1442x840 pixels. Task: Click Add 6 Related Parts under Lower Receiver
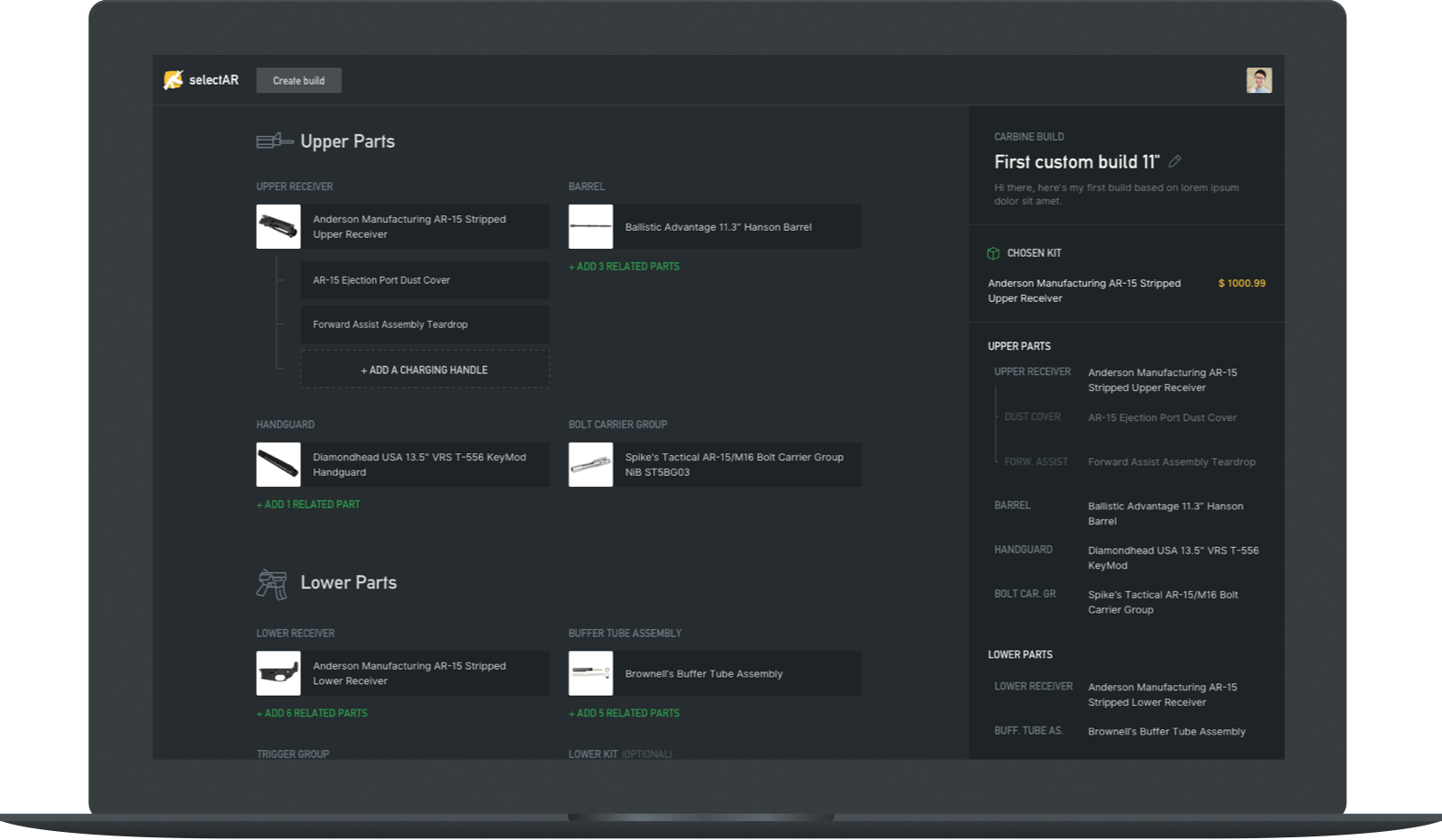point(312,713)
